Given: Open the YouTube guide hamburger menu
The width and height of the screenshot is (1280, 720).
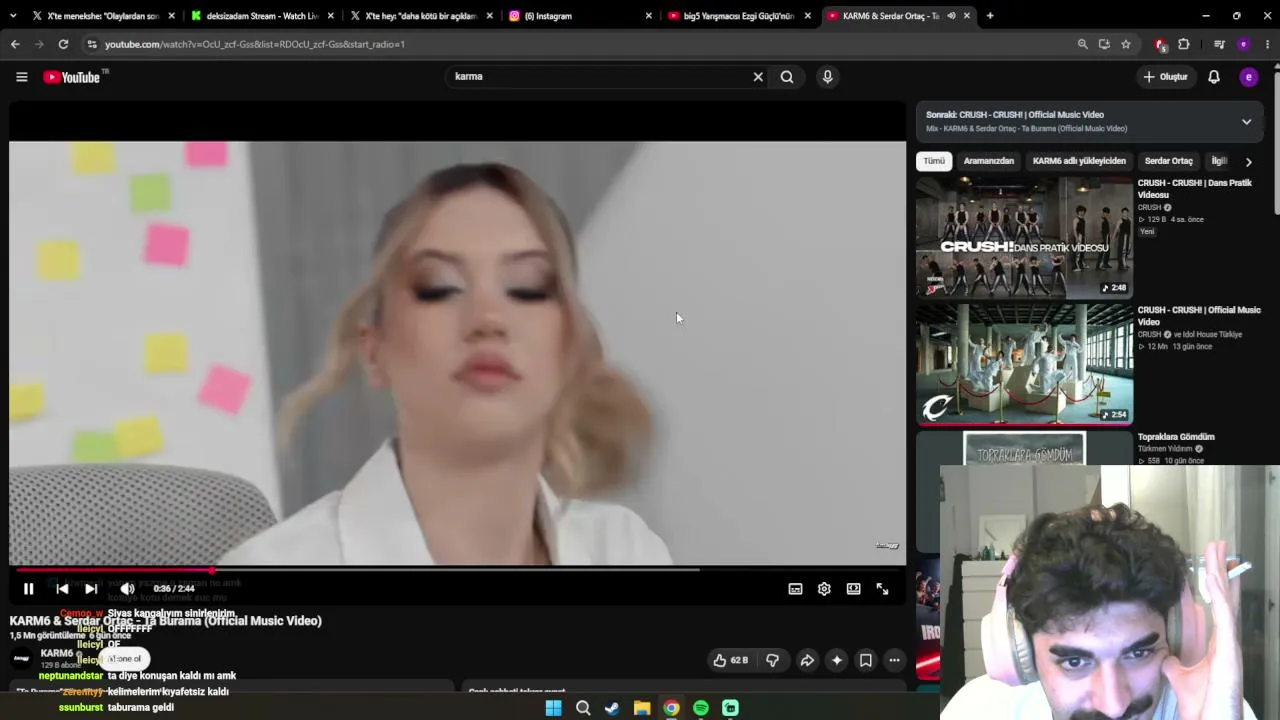Looking at the screenshot, I should pos(21,77).
